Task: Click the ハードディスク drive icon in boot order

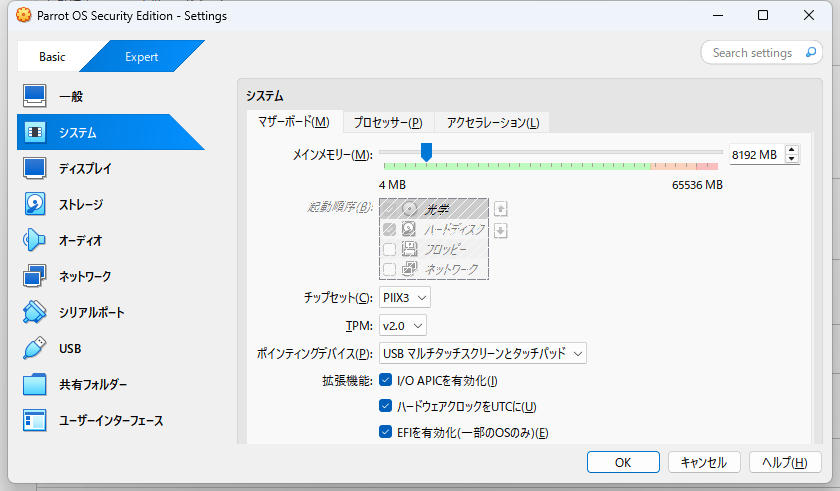Action: pyautogui.click(x=409, y=229)
